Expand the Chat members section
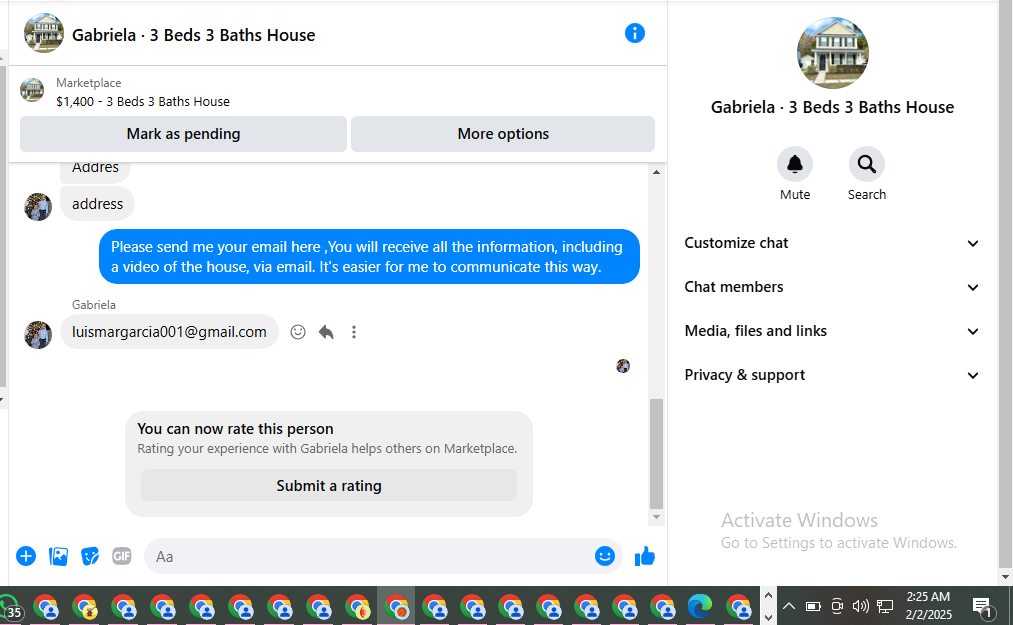Image resolution: width=1013 pixels, height=625 pixels. click(x=831, y=287)
